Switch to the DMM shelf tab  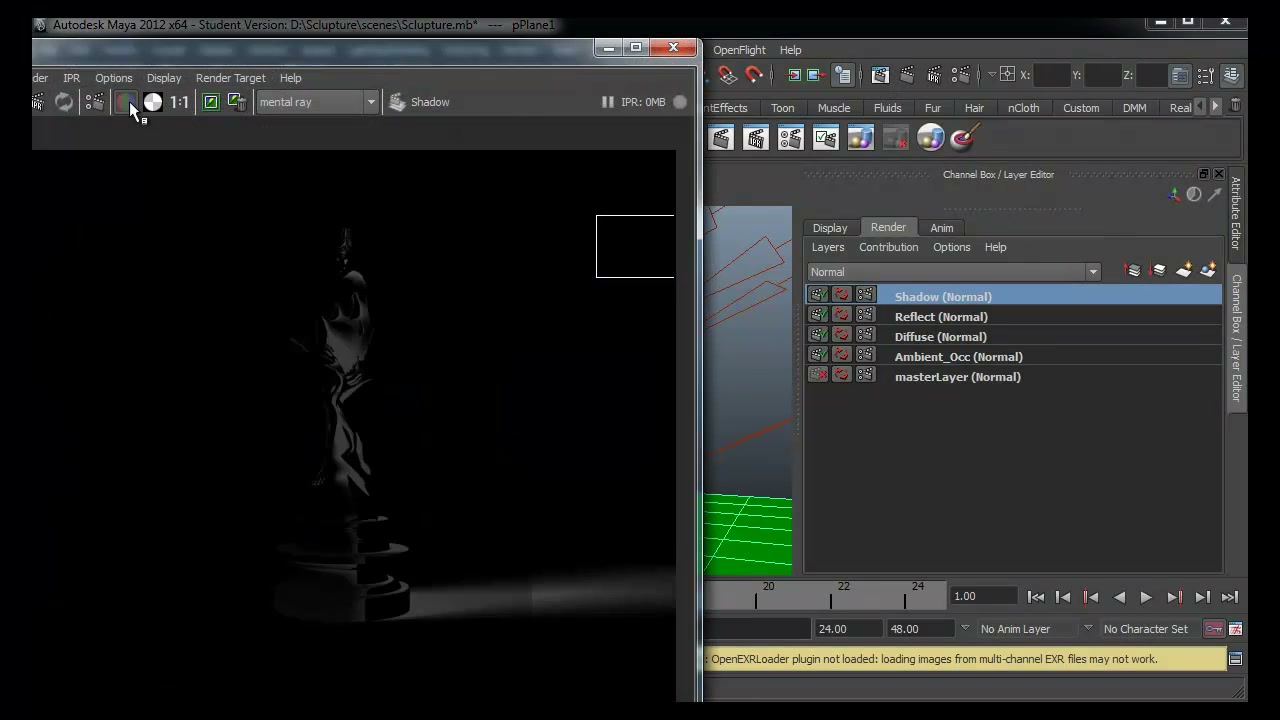[1135, 108]
